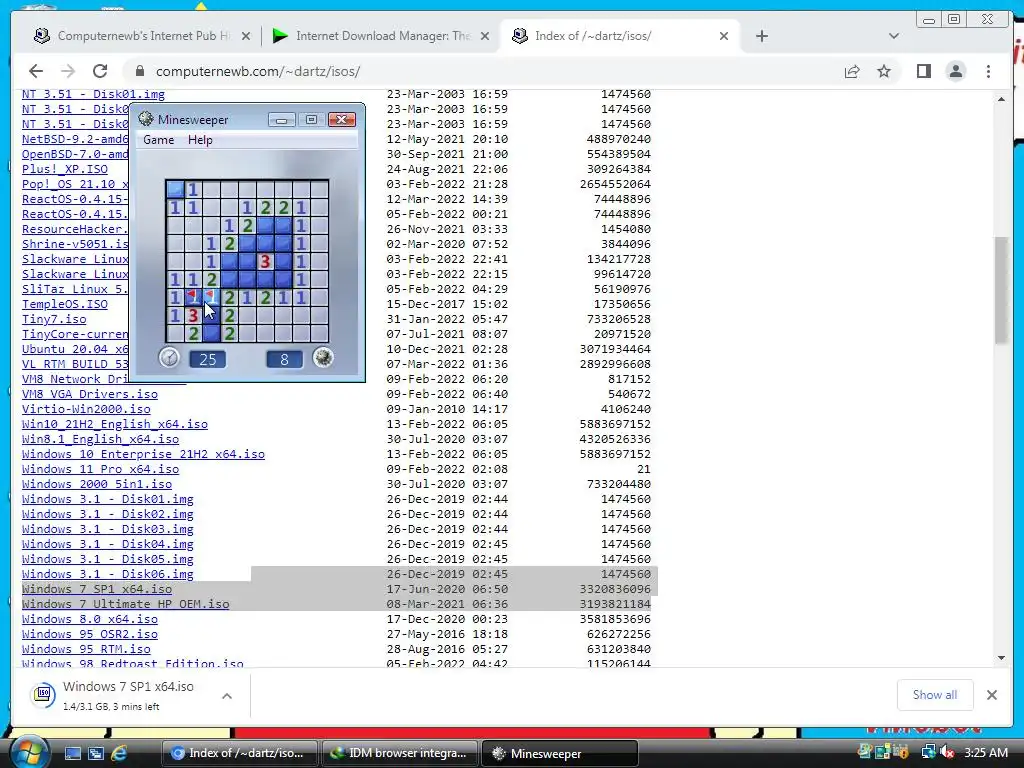Click the network tray icon

point(928,752)
